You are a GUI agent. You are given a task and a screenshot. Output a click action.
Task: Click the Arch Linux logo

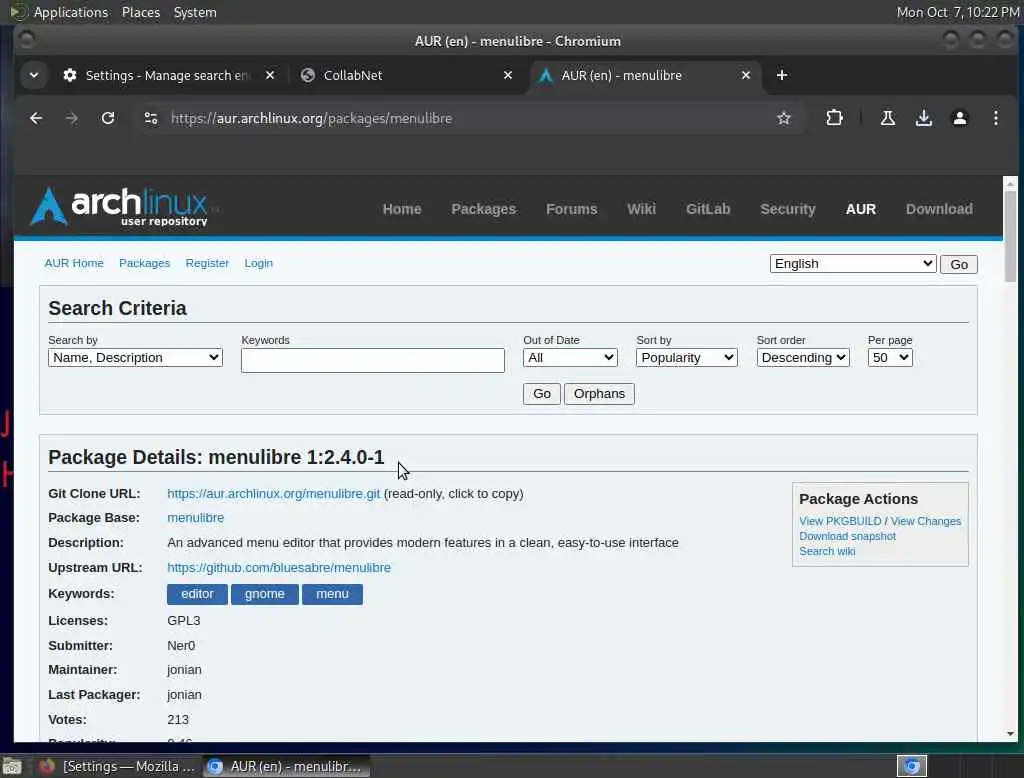tap(119, 207)
